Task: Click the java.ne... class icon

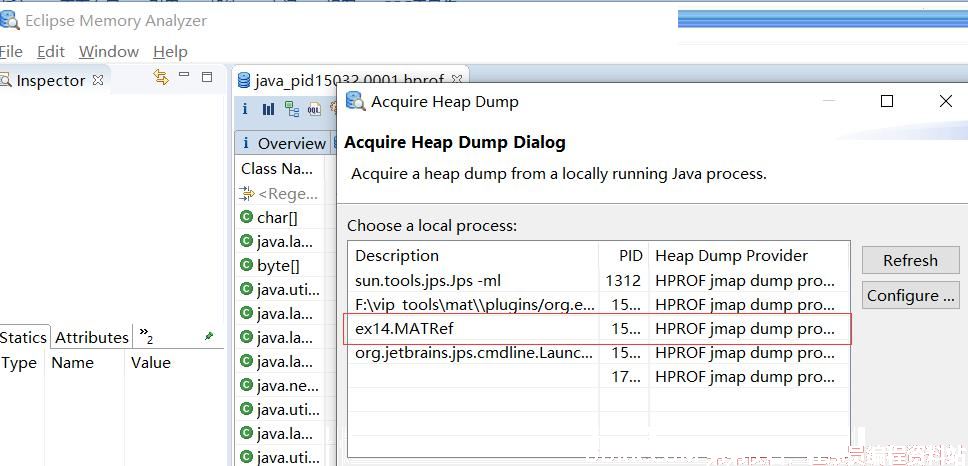Action: 246,386
